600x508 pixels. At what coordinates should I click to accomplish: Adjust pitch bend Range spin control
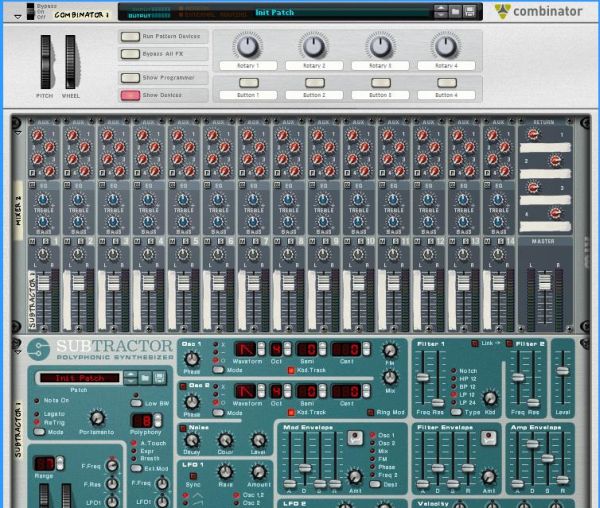[x=60, y=463]
